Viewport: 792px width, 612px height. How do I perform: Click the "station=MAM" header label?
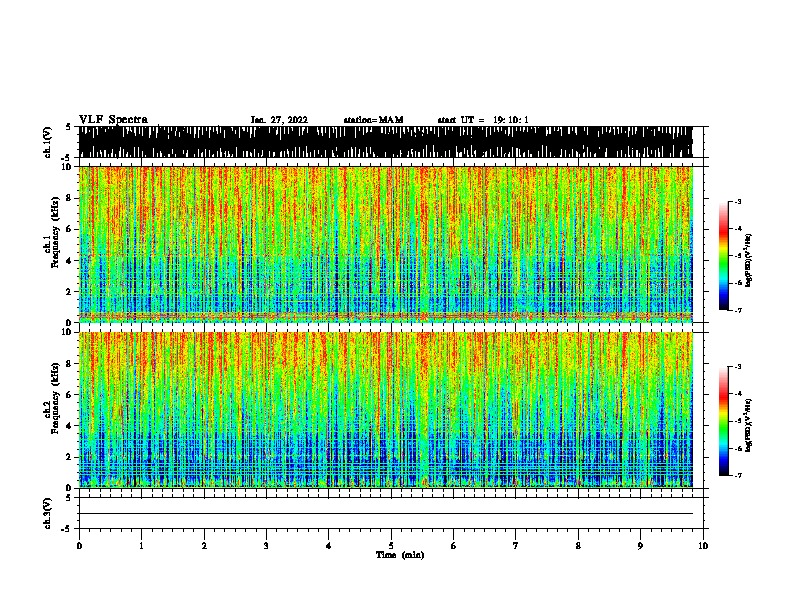pos(373,120)
